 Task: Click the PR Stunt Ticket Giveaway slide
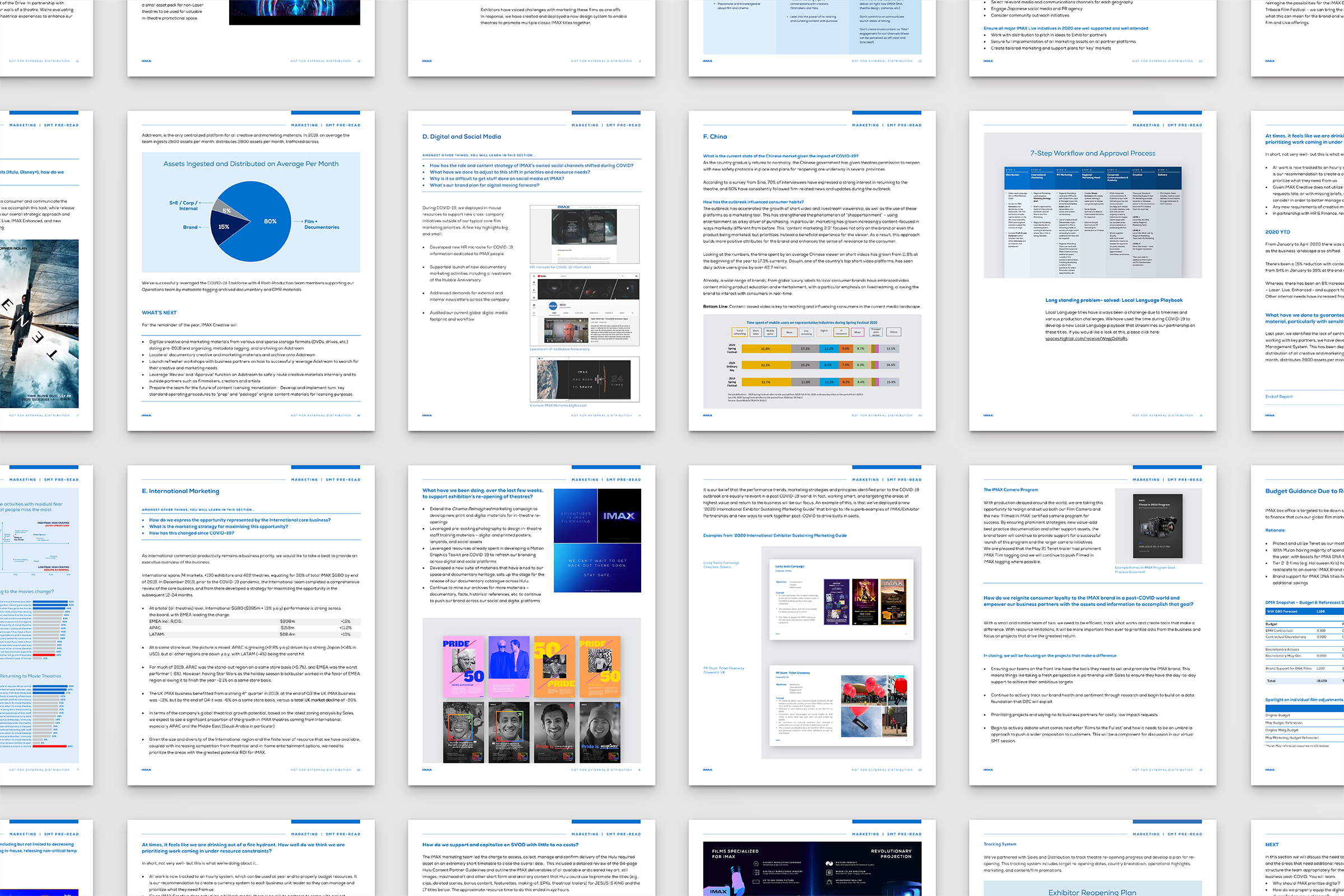[841, 706]
